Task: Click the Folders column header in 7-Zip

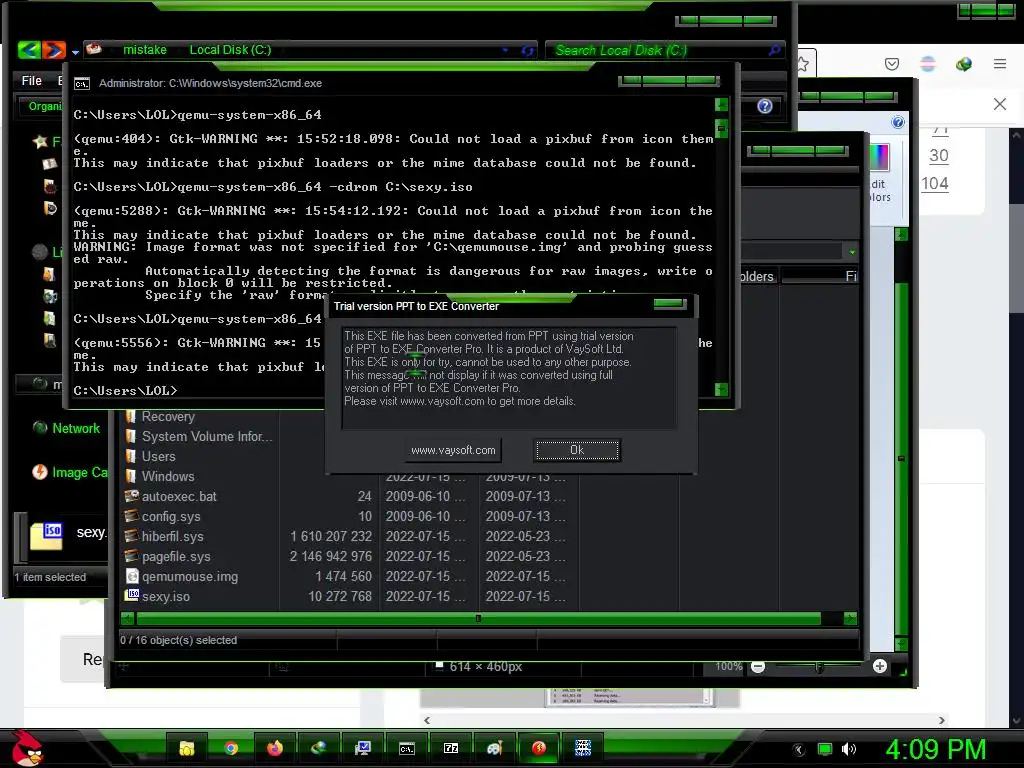Action: [x=758, y=276]
